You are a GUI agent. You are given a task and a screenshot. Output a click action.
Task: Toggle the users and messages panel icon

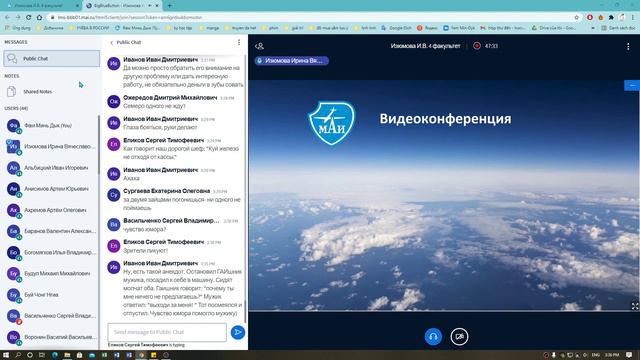click(259, 46)
